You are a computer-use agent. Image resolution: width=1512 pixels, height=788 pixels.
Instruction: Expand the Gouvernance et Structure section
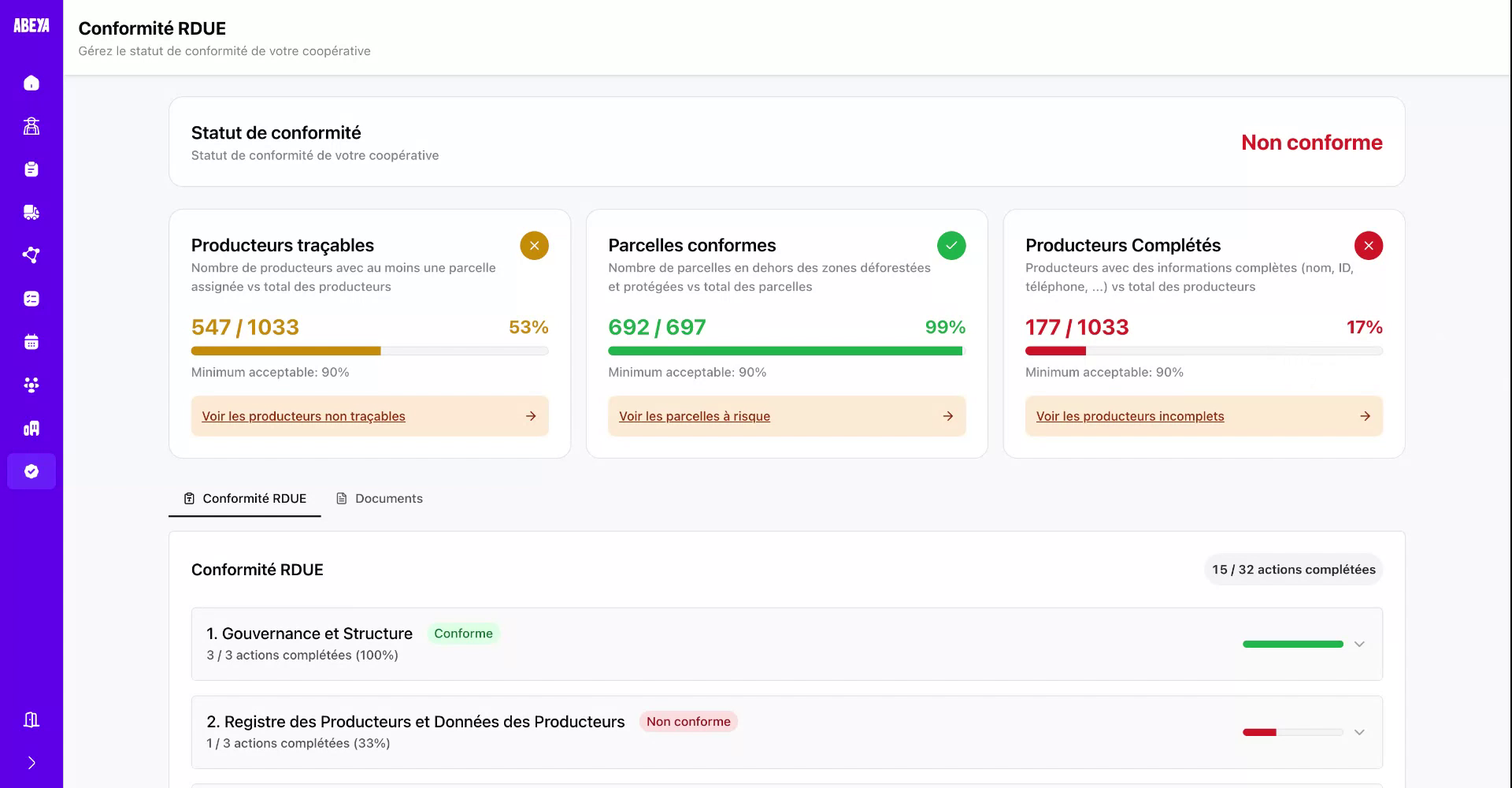coord(1358,645)
